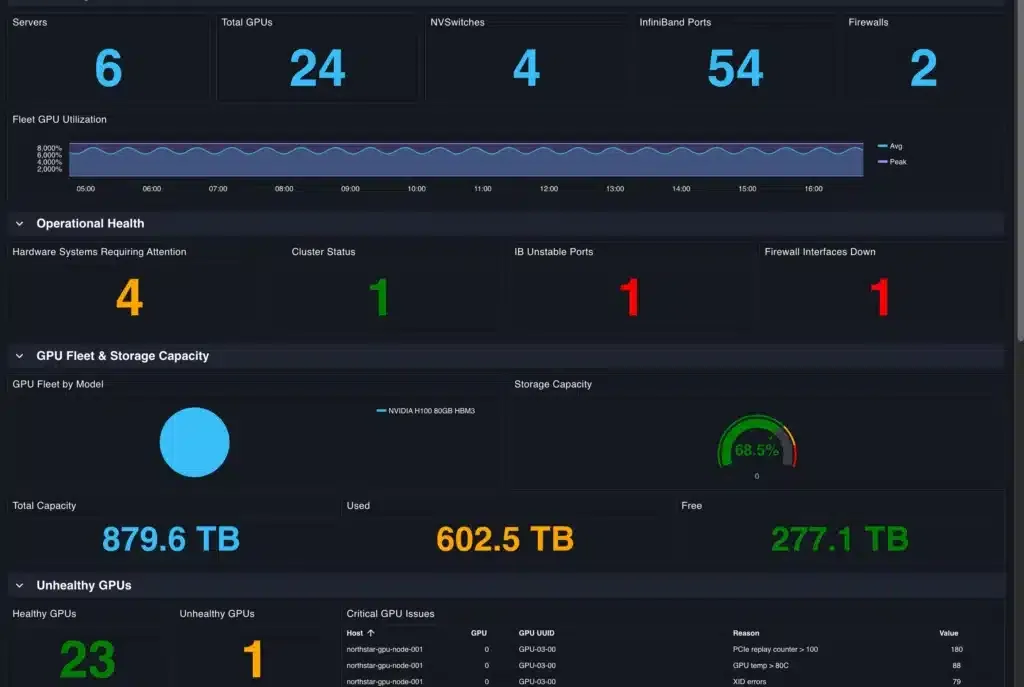Viewport: 1024px width, 687px height.
Task: Collapse the Unhealthy GPUs section chevron
Action: [x=20, y=585]
